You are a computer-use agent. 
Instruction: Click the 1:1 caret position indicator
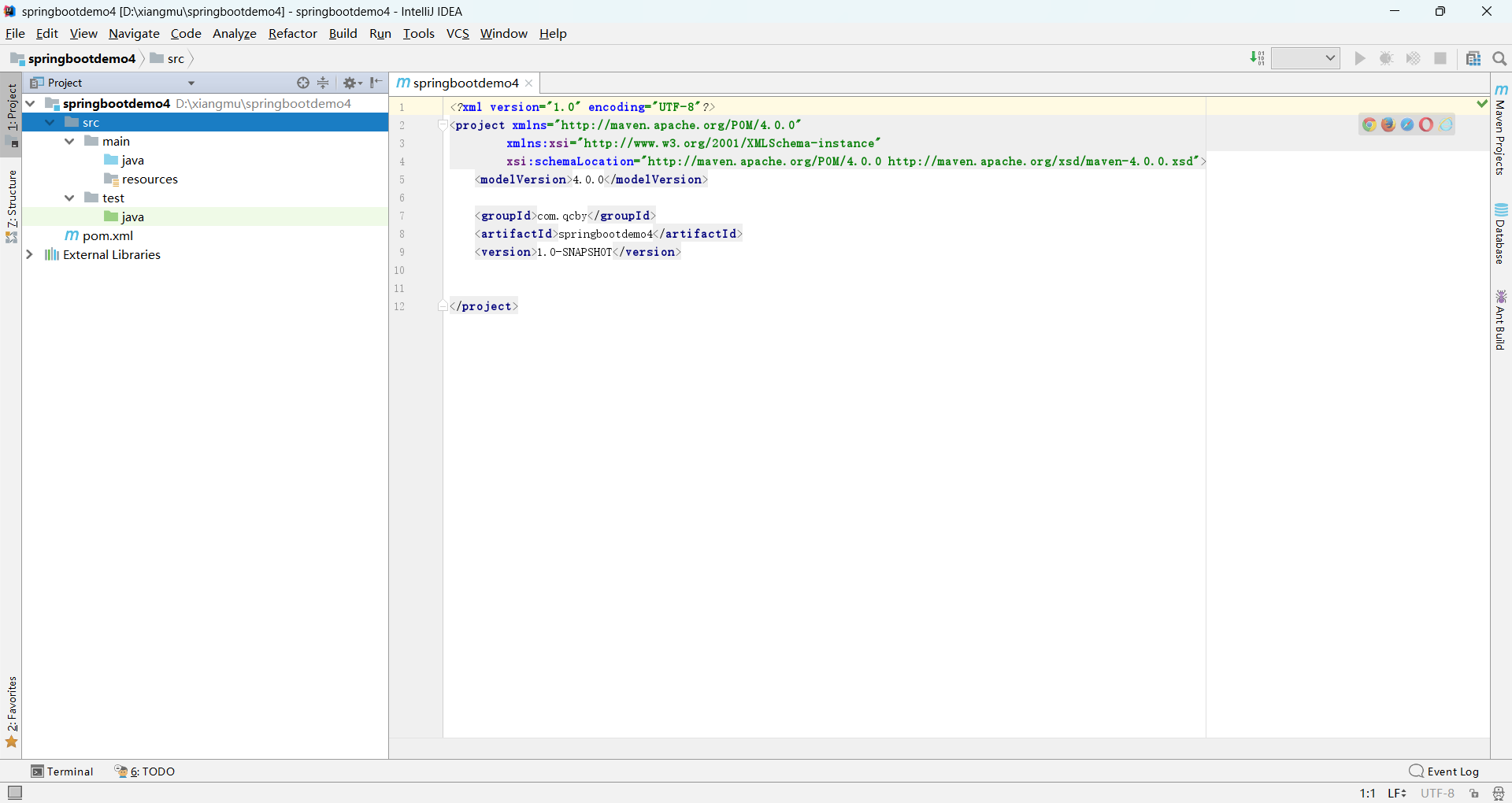(1368, 794)
